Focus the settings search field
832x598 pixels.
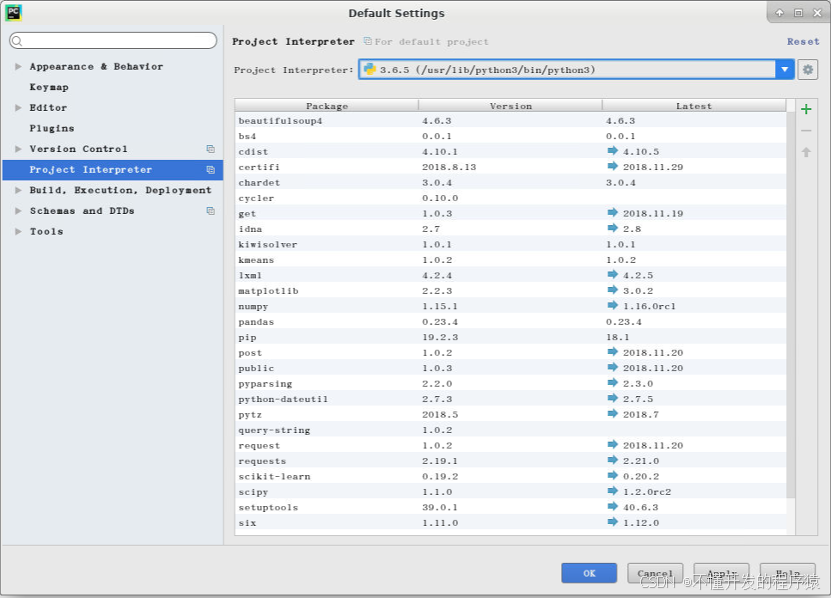[113, 41]
